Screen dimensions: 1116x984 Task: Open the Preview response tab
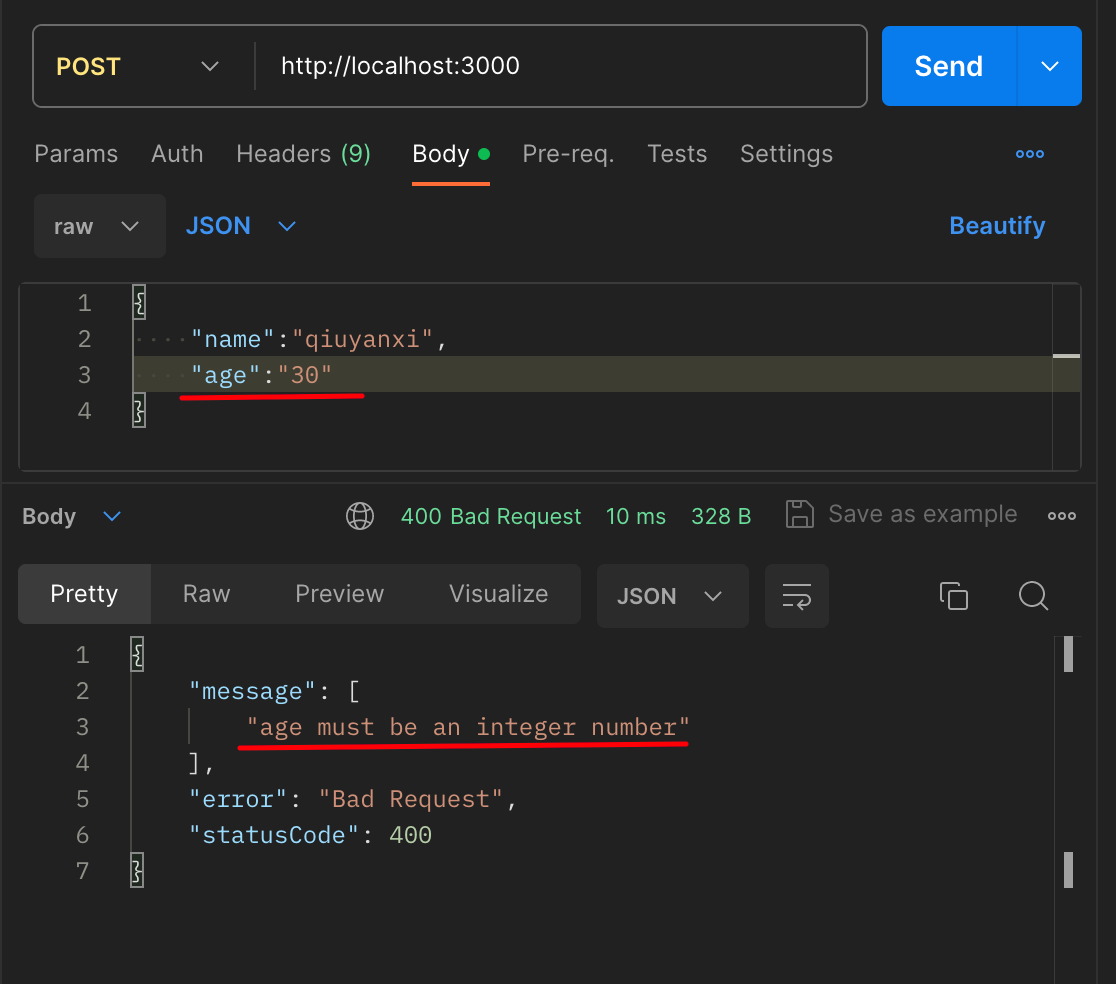(x=339, y=594)
